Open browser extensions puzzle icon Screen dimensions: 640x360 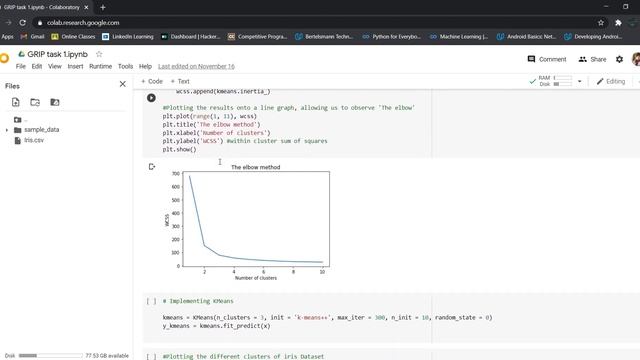[618, 23]
